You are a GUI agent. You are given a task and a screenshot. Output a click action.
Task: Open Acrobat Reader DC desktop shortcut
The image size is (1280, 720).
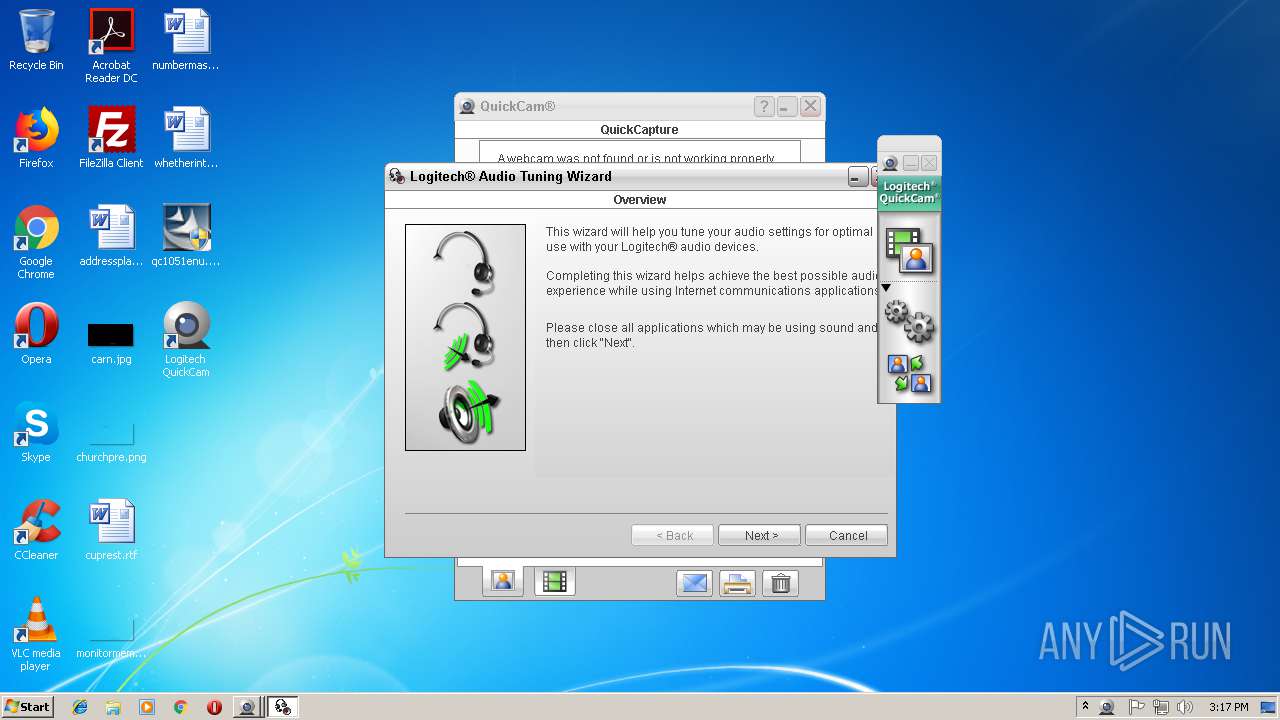click(x=111, y=46)
